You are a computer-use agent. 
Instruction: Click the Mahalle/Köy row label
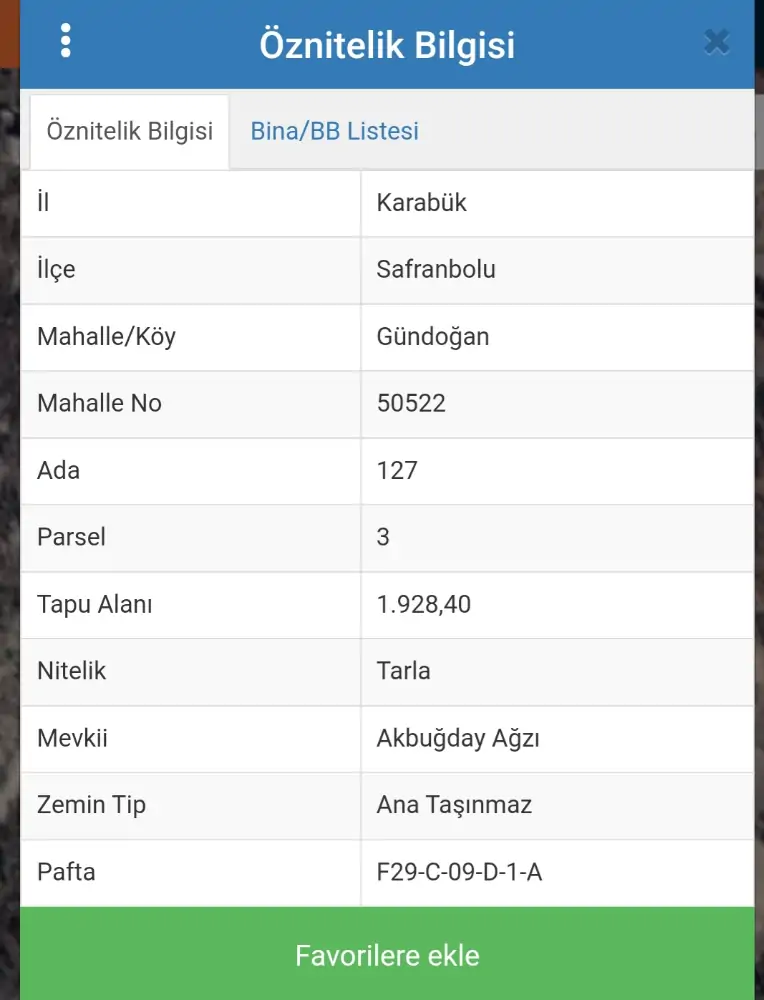tap(106, 337)
